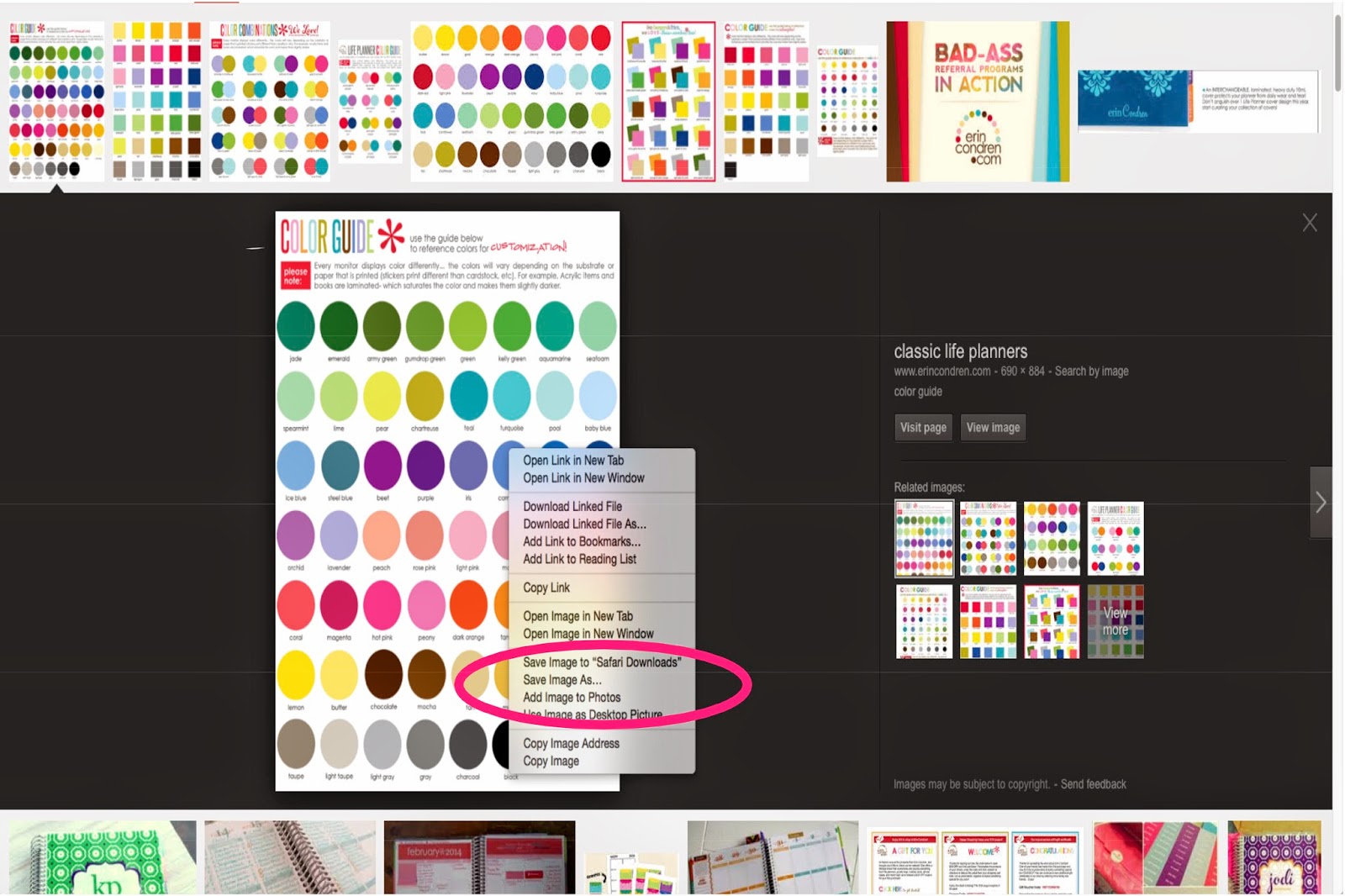Click the charcoal swatch in color guide
1345x896 pixels.
point(468,745)
